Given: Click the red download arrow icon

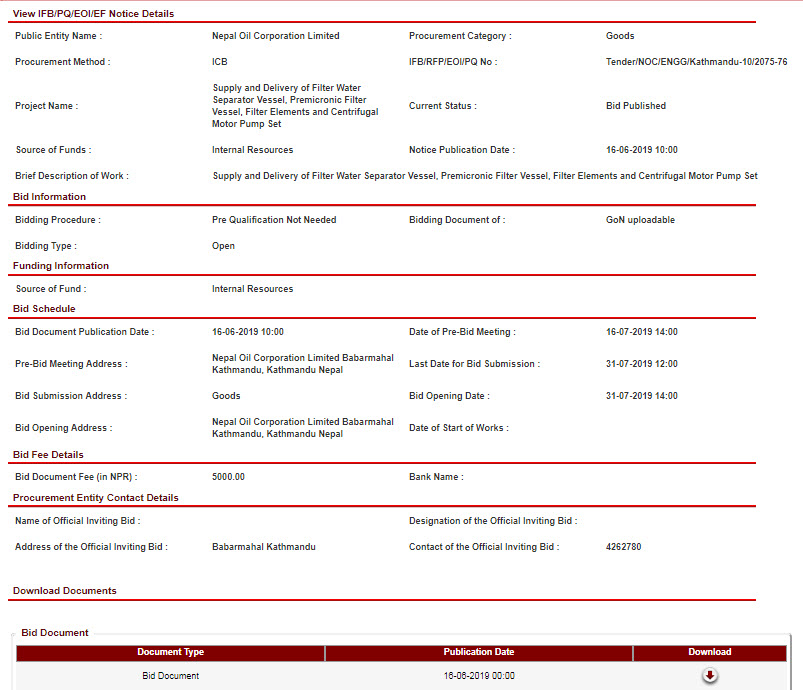Looking at the screenshot, I should [x=710, y=676].
